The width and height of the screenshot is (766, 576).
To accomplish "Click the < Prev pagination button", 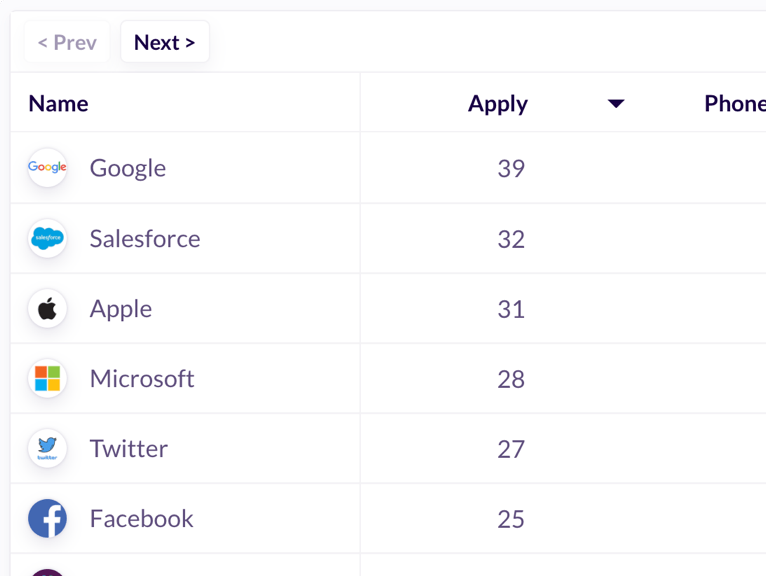I will pyautogui.click(x=67, y=42).
